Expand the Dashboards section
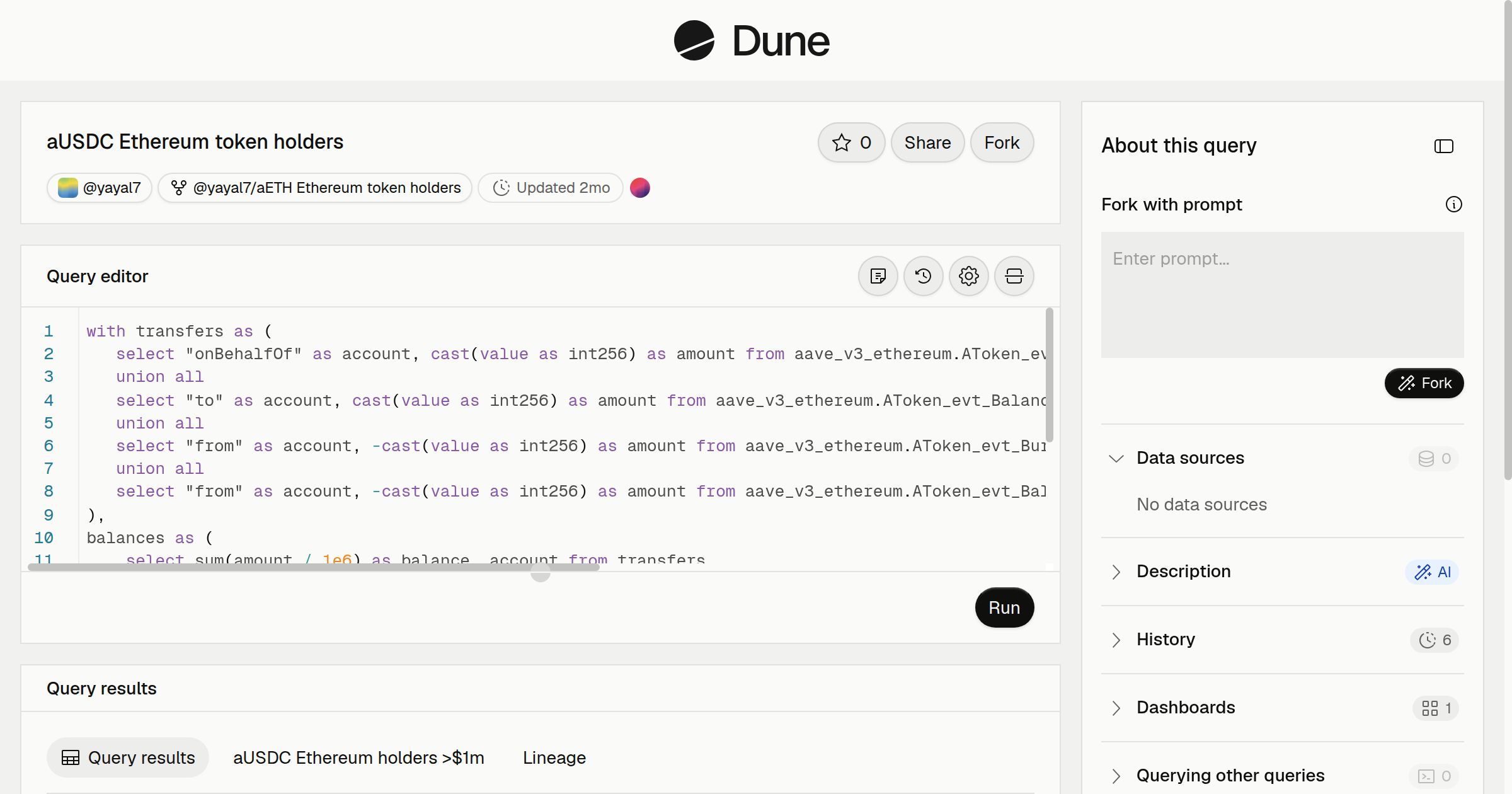The height and width of the screenshot is (794, 1512). 1116,708
